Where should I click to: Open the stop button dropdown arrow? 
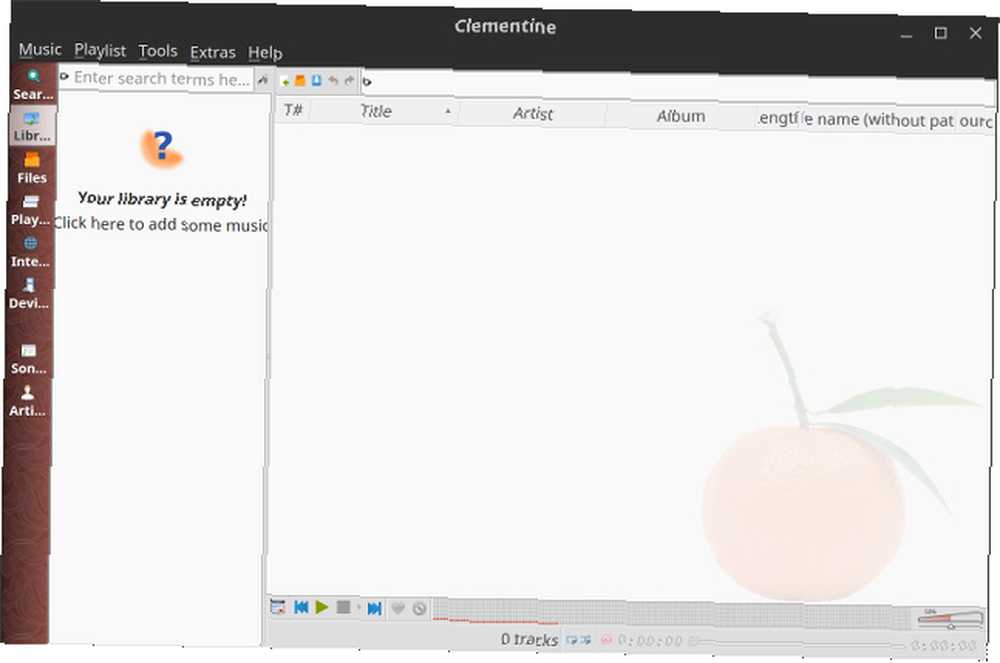pyautogui.click(x=358, y=608)
